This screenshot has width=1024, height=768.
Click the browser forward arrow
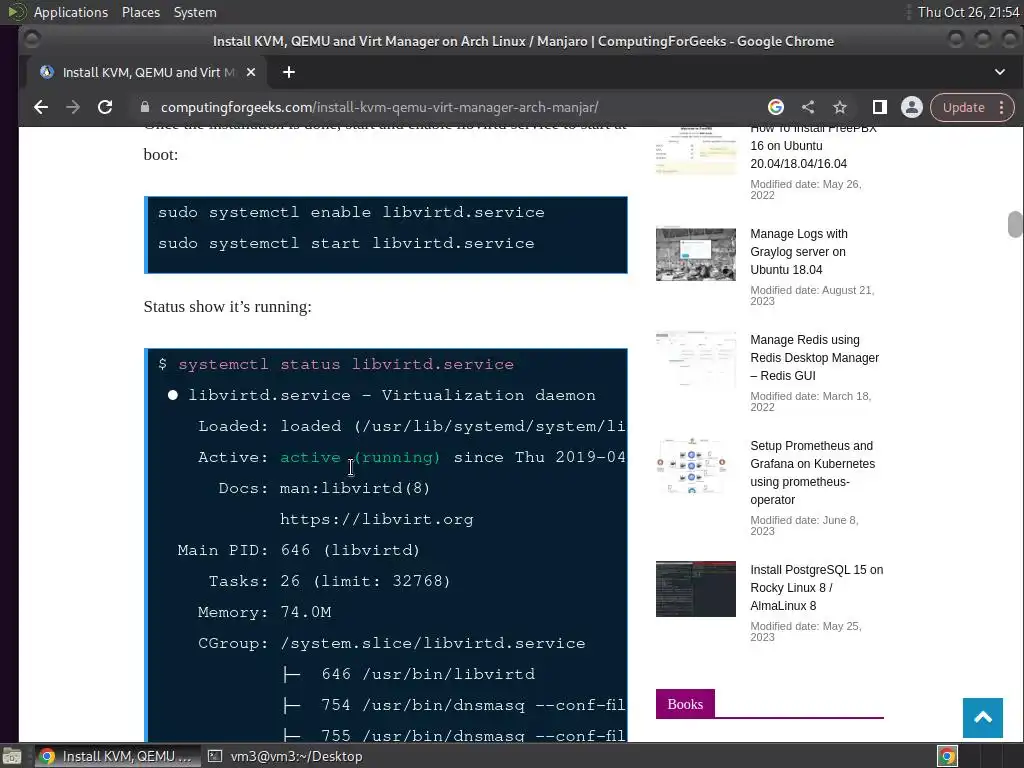tap(73, 107)
